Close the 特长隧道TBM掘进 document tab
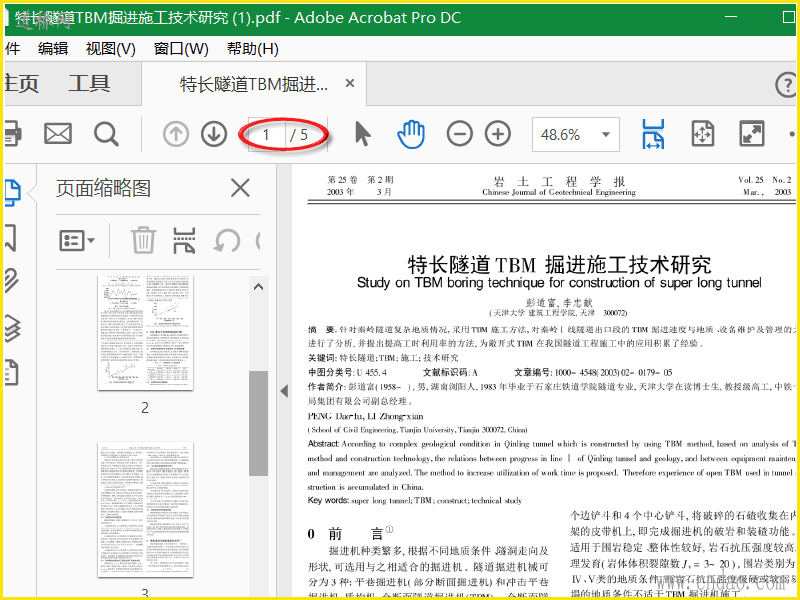Screen dimensions: 800x600 [350, 83]
